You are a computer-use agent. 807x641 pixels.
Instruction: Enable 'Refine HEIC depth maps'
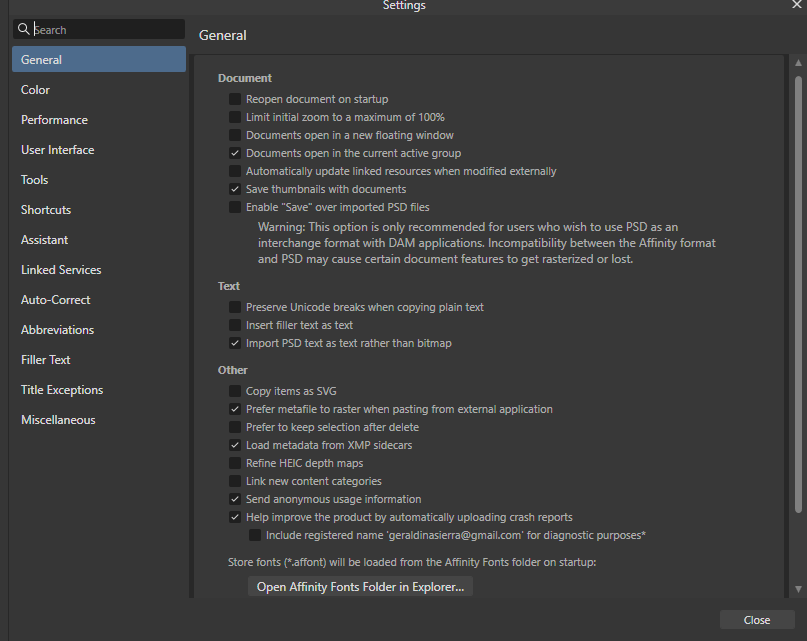click(x=235, y=463)
